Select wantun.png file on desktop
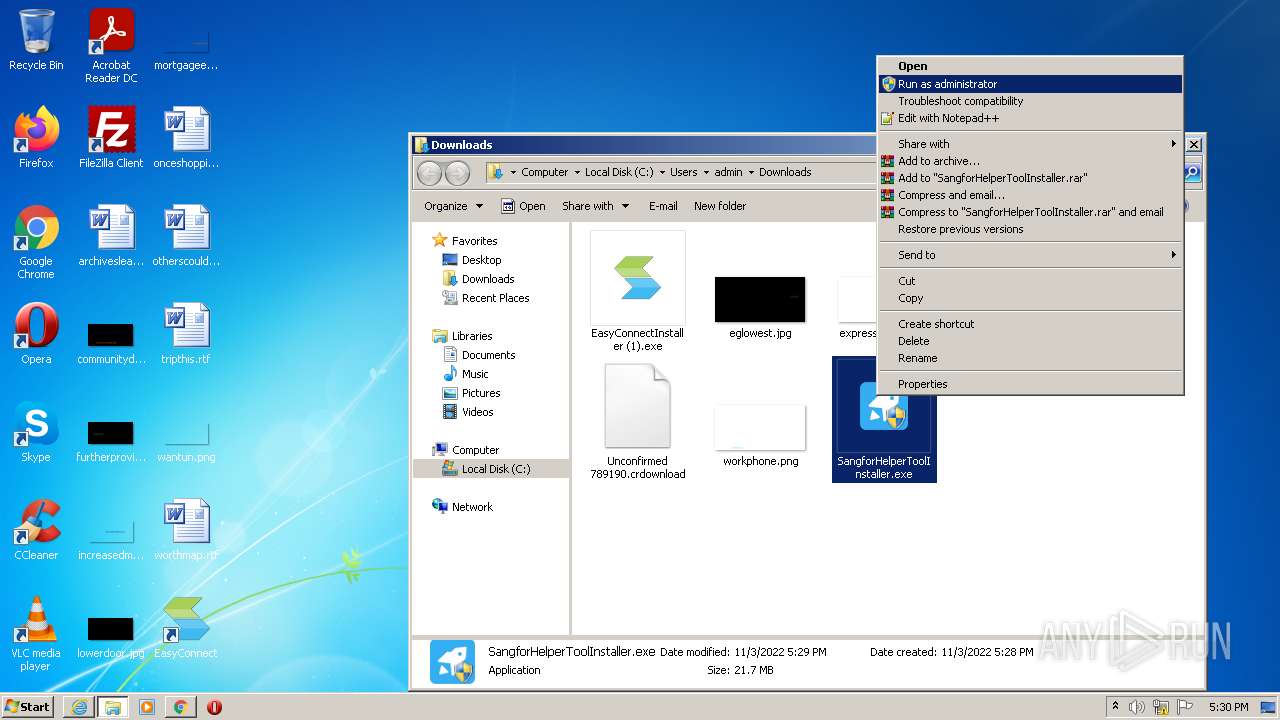The width and height of the screenshot is (1280, 720). (x=186, y=440)
